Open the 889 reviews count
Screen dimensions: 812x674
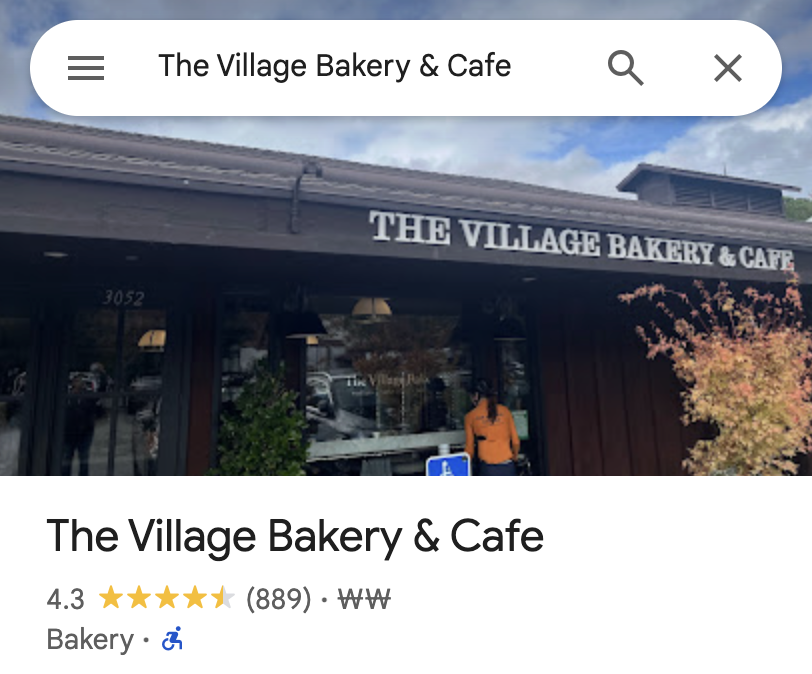[x=279, y=599]
